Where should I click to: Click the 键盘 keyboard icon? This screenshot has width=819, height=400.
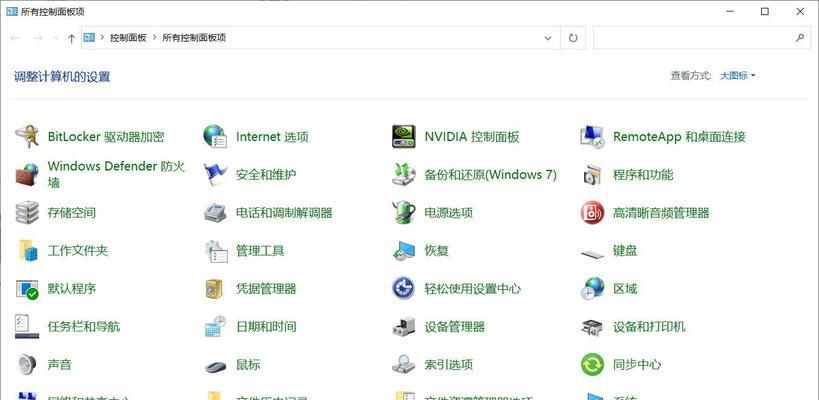click(x=592, y=254)
